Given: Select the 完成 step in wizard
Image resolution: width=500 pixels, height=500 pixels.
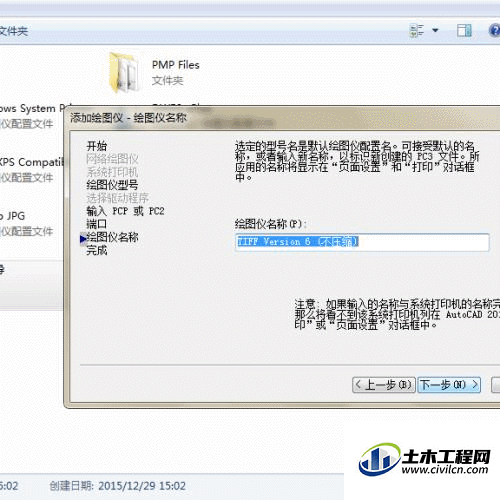Looking at the screenshot, I should pyautogui.click(x=97, y=250).
